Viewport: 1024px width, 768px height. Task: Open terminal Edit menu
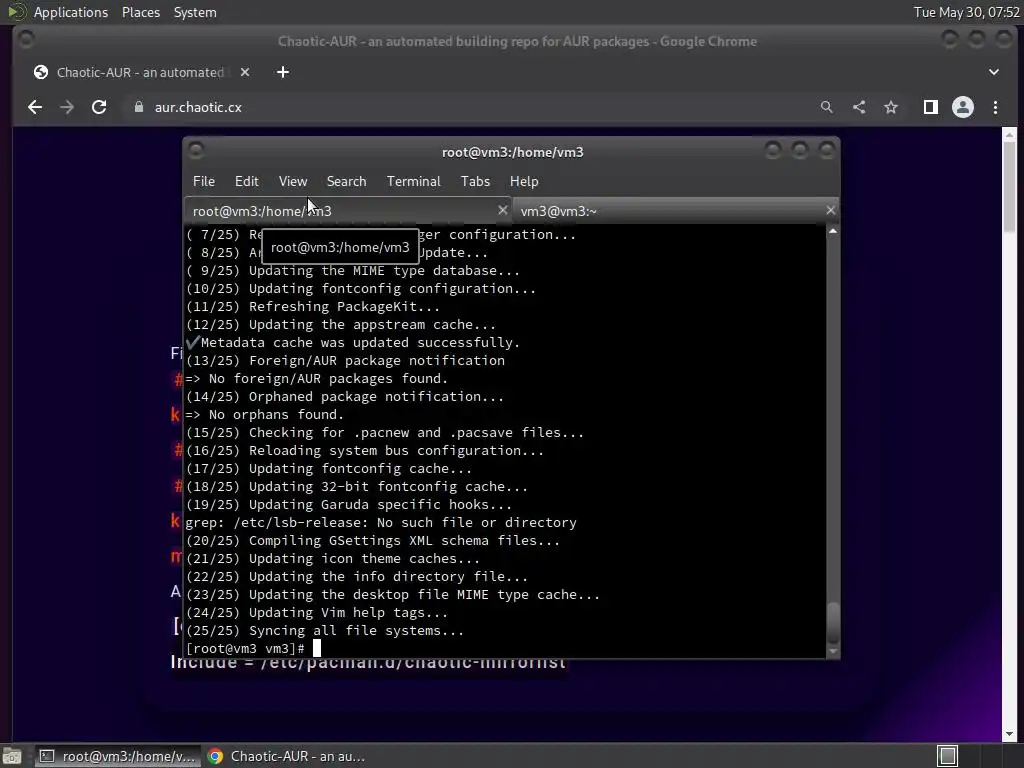click(247, 181)
